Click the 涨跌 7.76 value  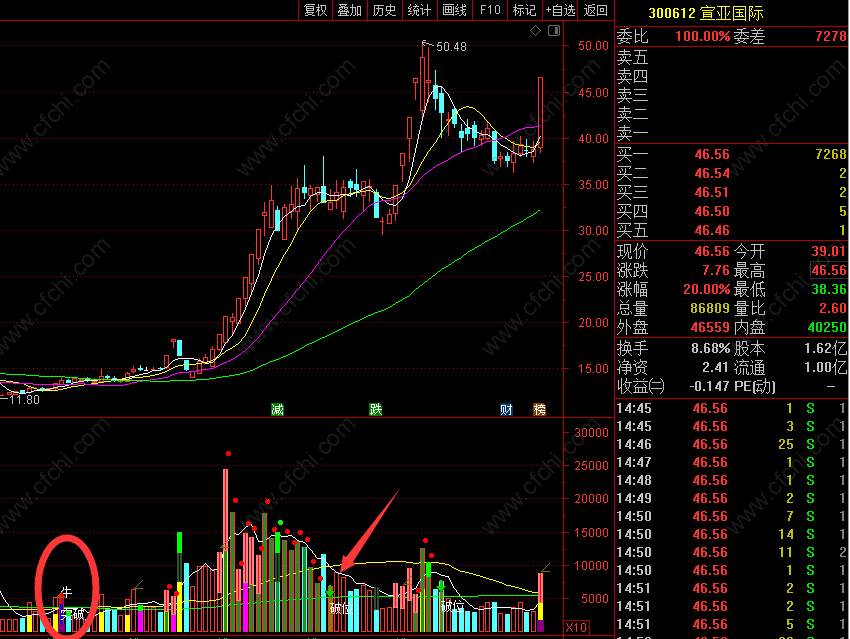coord(716,270)
